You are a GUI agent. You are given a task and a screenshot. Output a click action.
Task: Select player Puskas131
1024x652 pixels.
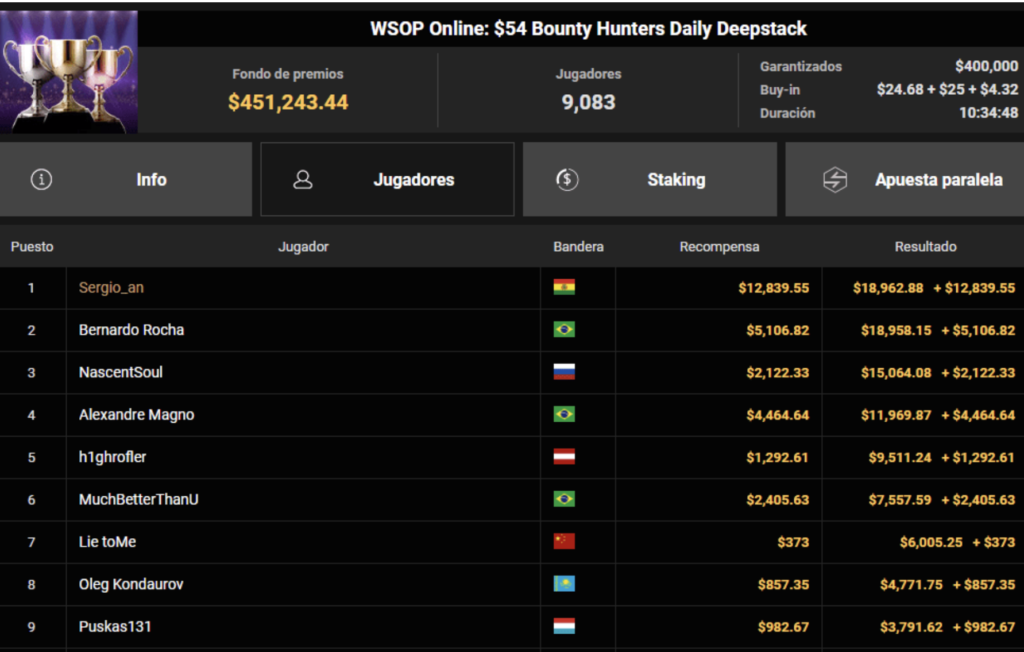[115, 627]
